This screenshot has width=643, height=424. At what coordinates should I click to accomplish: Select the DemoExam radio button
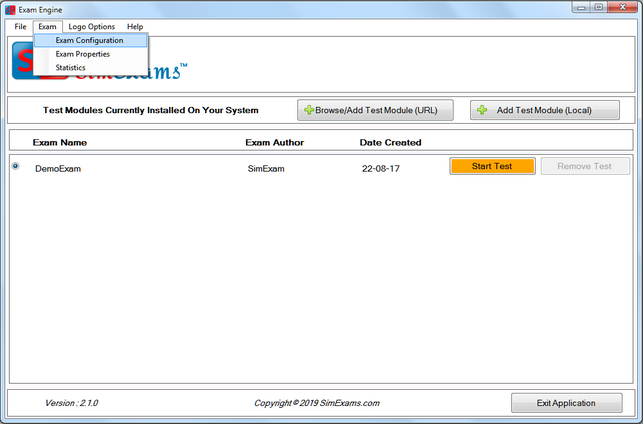[x=16, y=166]
